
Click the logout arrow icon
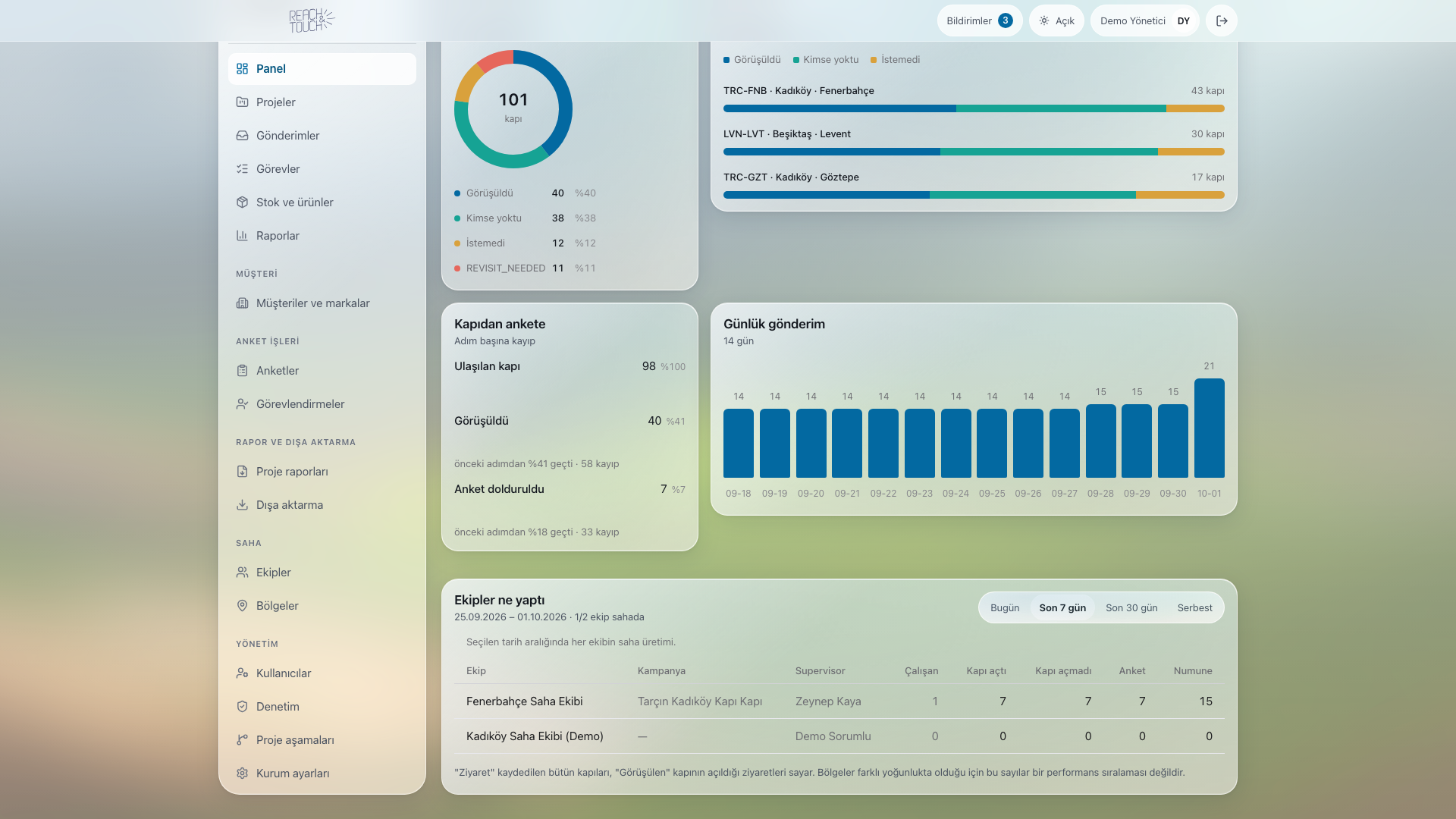(1222, 20)
